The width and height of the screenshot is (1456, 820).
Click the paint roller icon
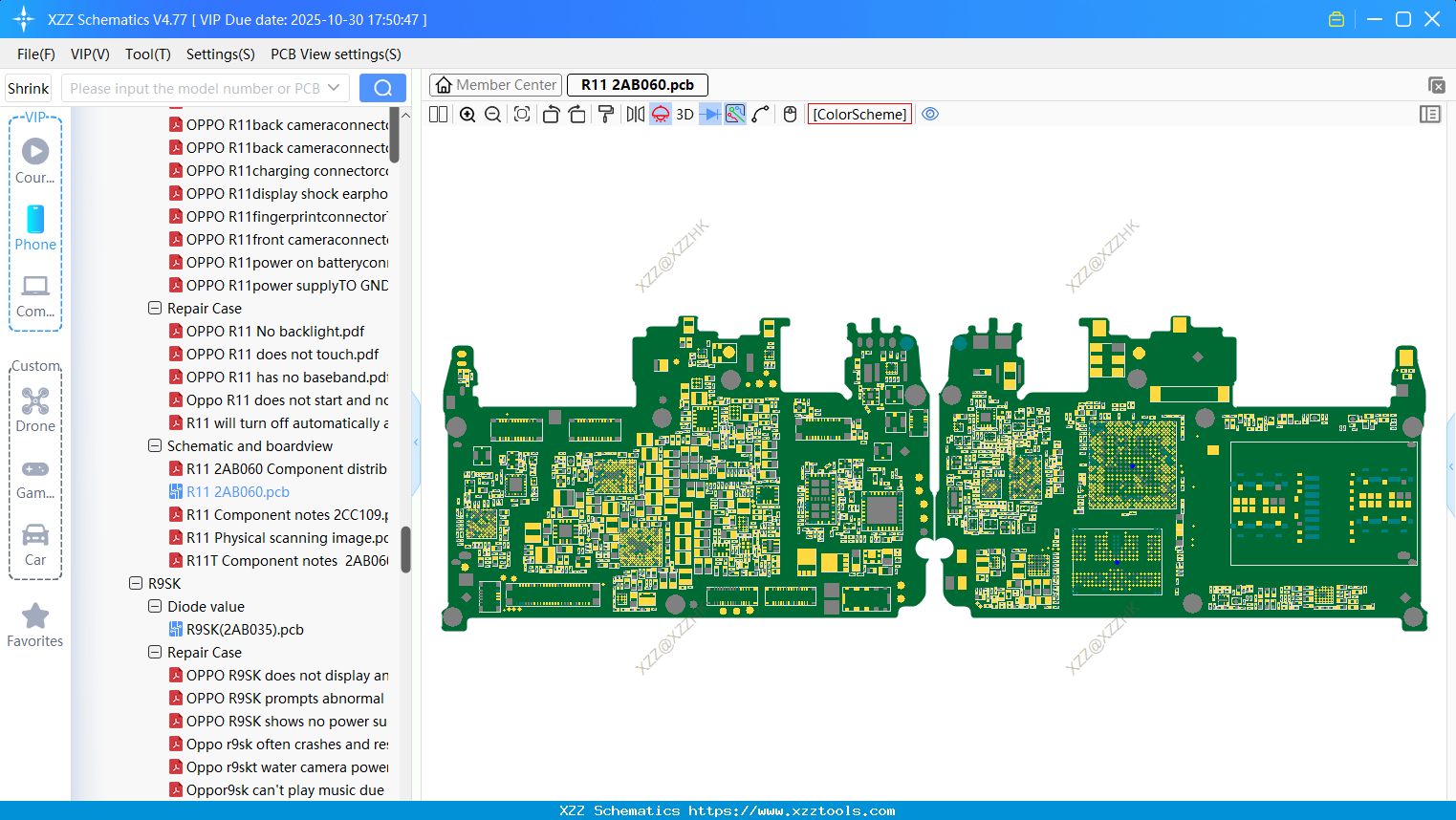point(606,115)
